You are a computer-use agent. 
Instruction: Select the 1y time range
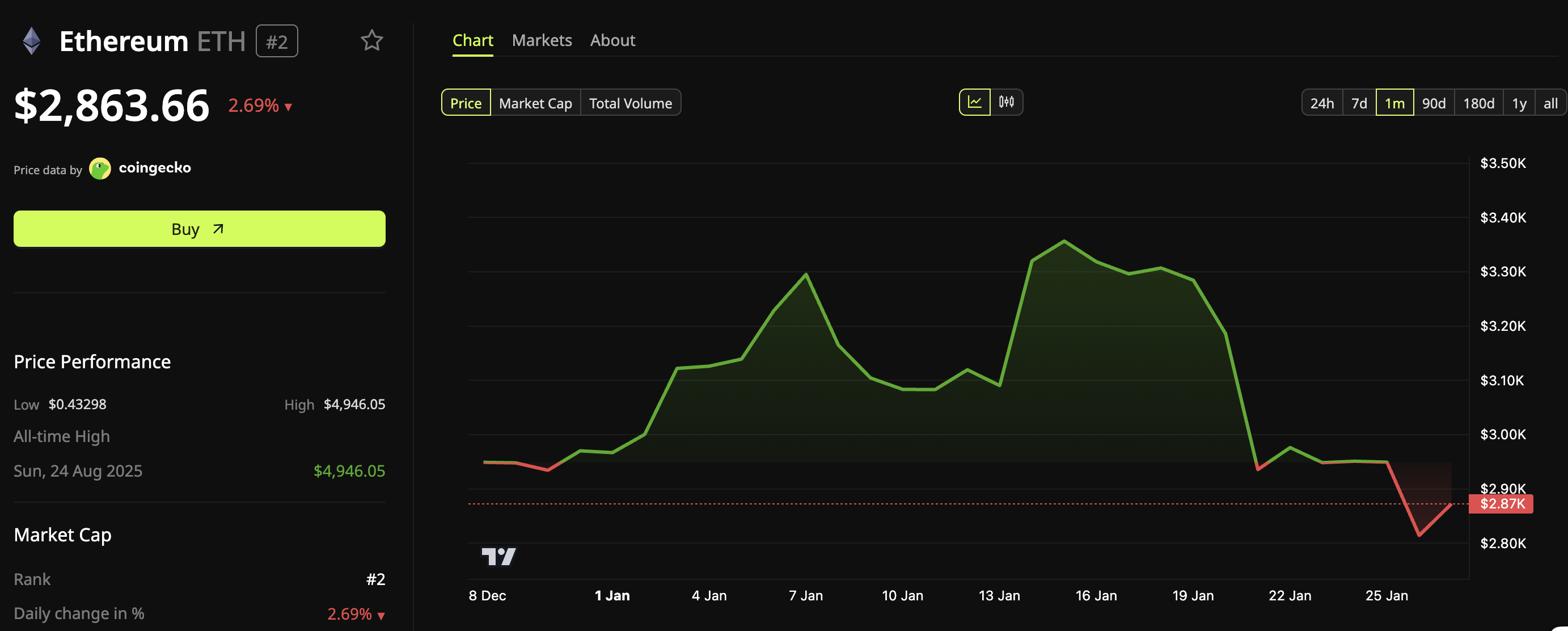pos(1519,102)
